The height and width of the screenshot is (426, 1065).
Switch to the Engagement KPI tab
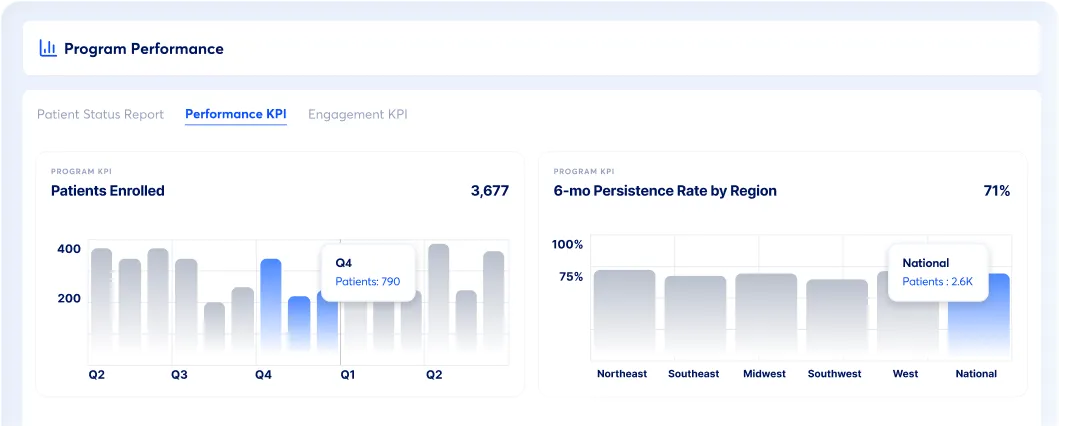click(x=358, y=114)
